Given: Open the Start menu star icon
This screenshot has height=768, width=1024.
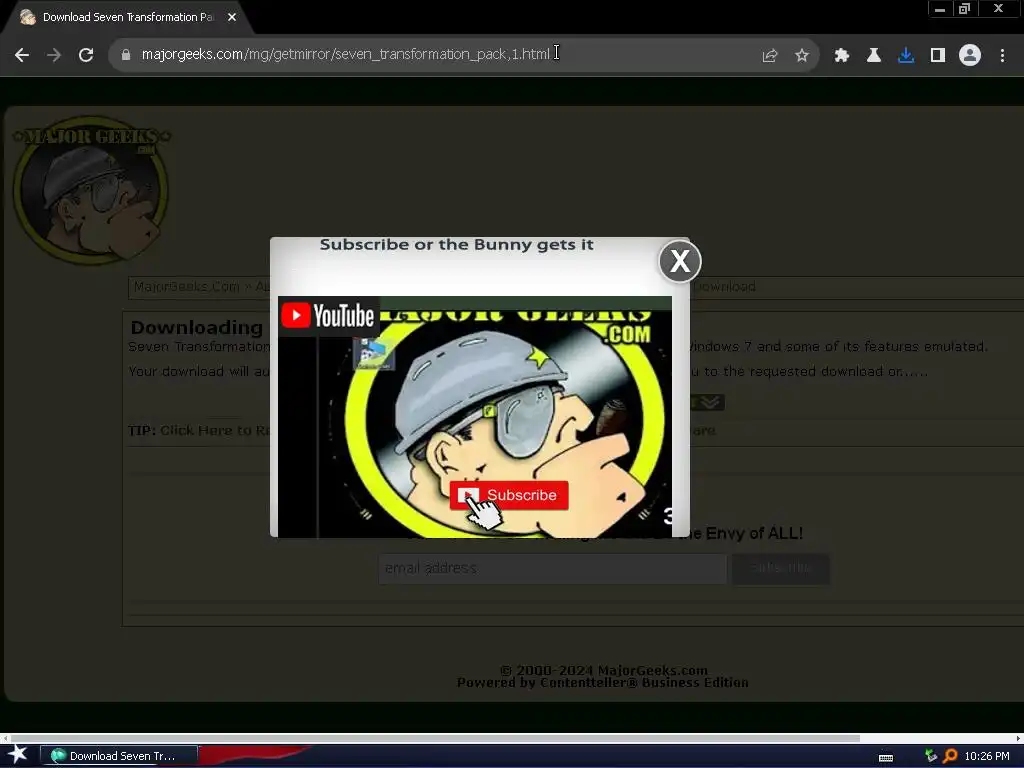Looking at the screenshot, I should click(18, 755).
